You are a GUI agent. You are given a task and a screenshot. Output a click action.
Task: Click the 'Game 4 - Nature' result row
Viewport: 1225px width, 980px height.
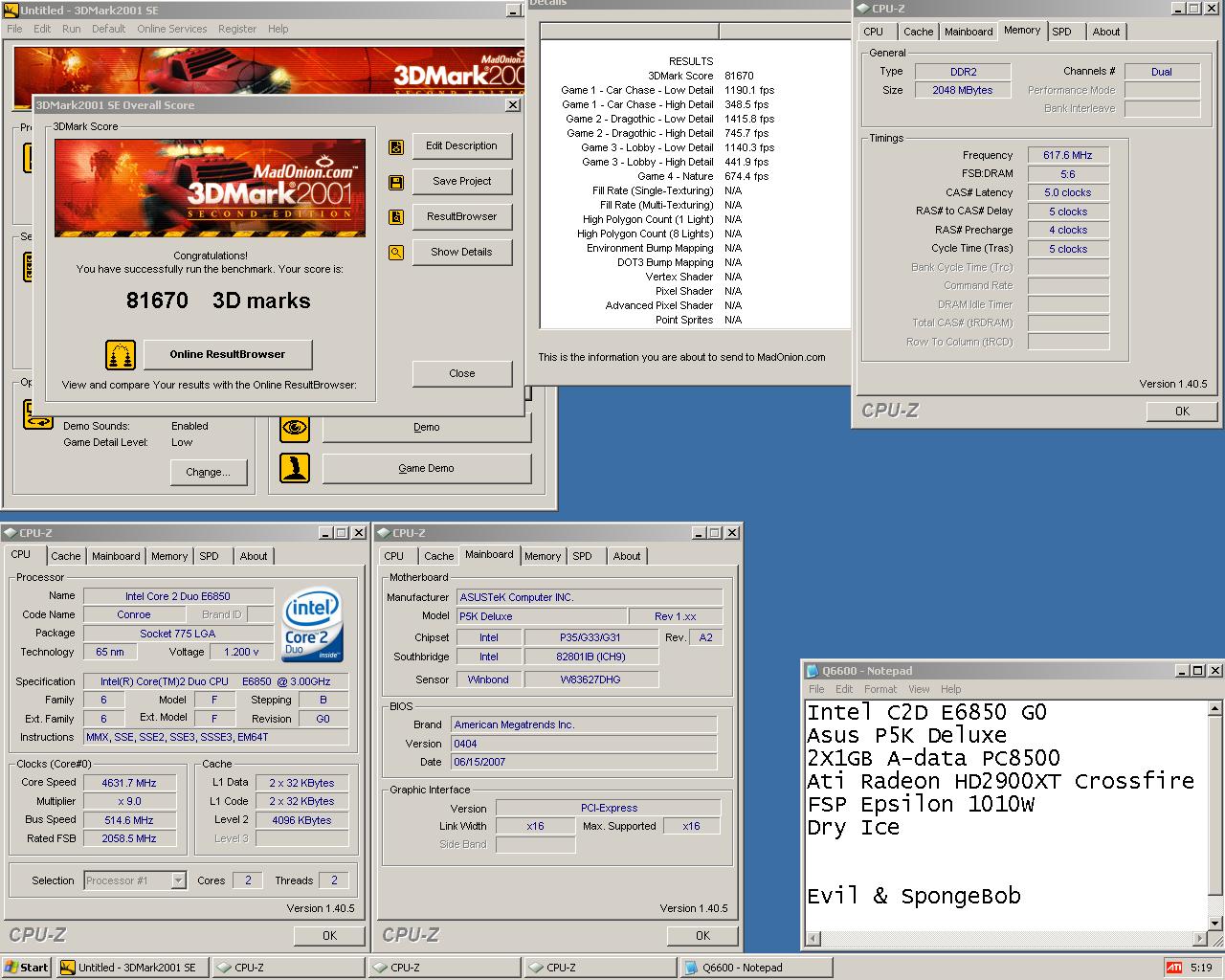click(x=703, y=176)
